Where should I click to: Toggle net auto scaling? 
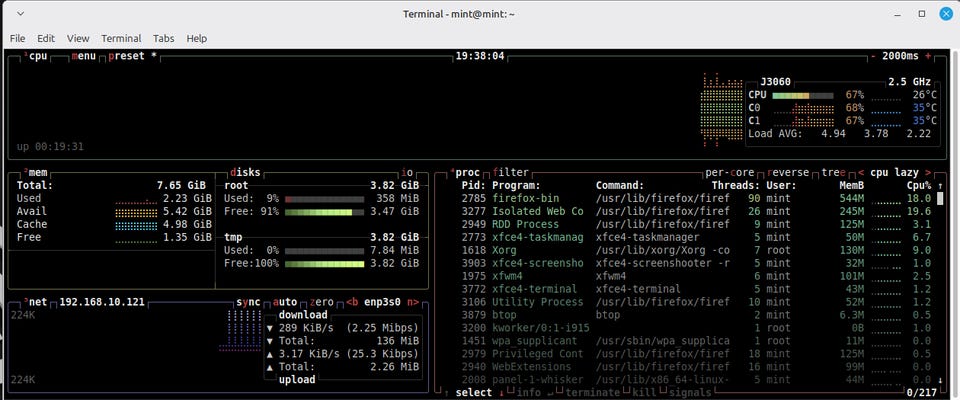(285, 302)
